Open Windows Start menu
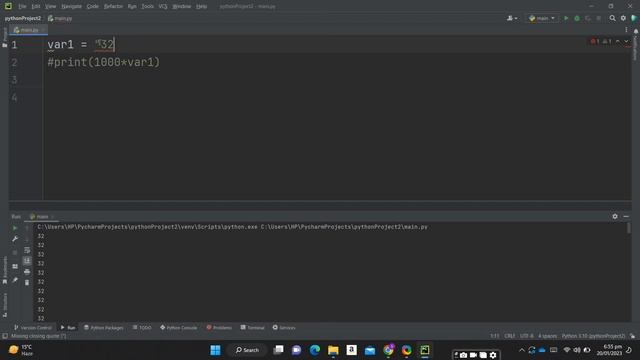 pyautogui.click(x=216, y=350)
